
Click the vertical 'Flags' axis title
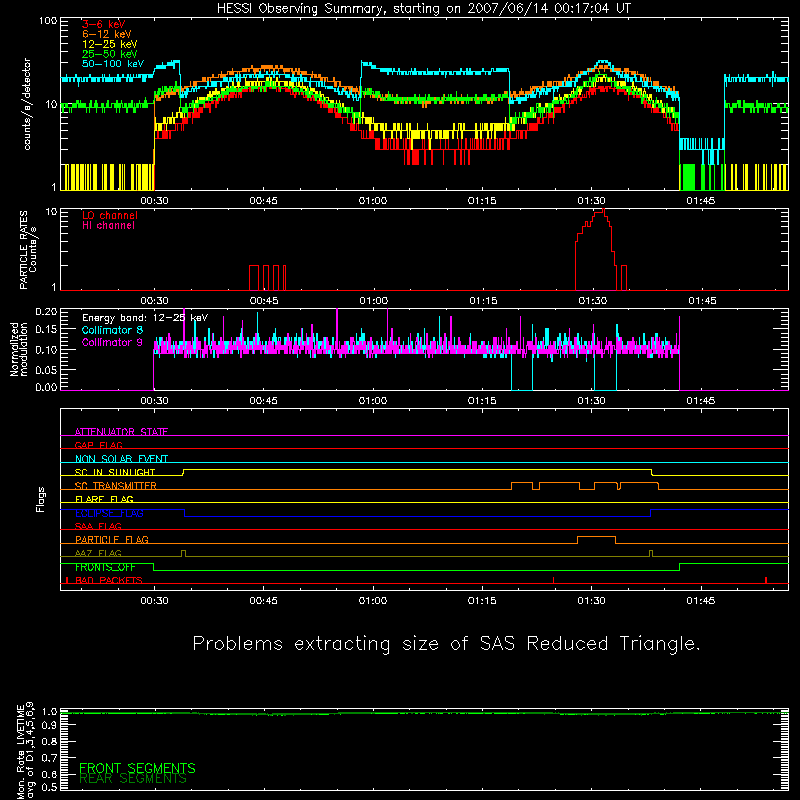point(40,499)
